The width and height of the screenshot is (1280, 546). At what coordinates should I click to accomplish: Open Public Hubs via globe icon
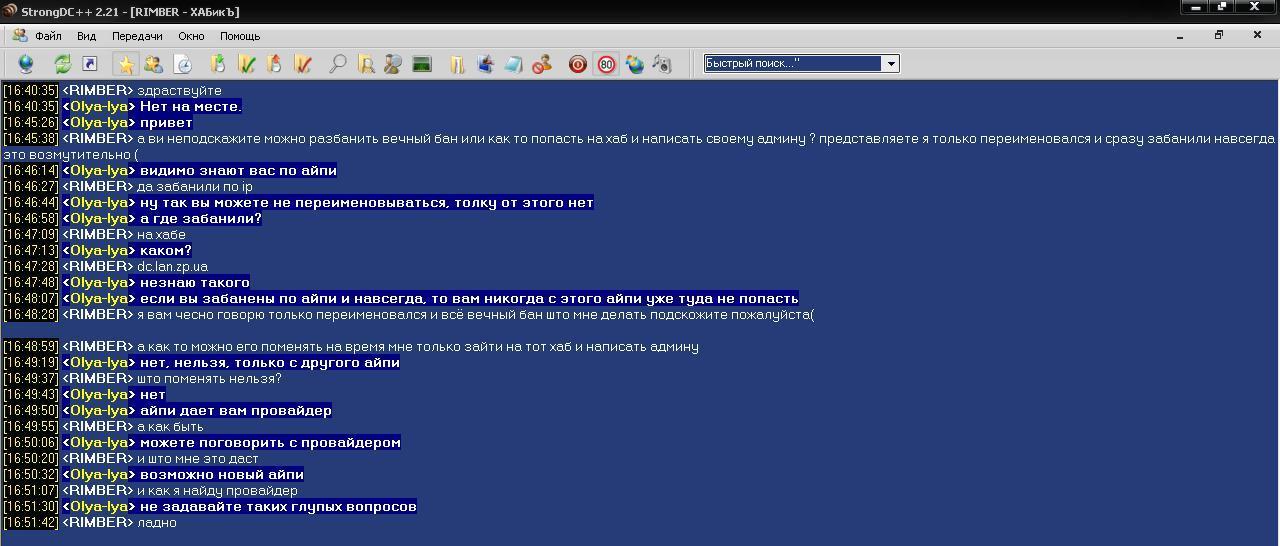coord(26,64)
